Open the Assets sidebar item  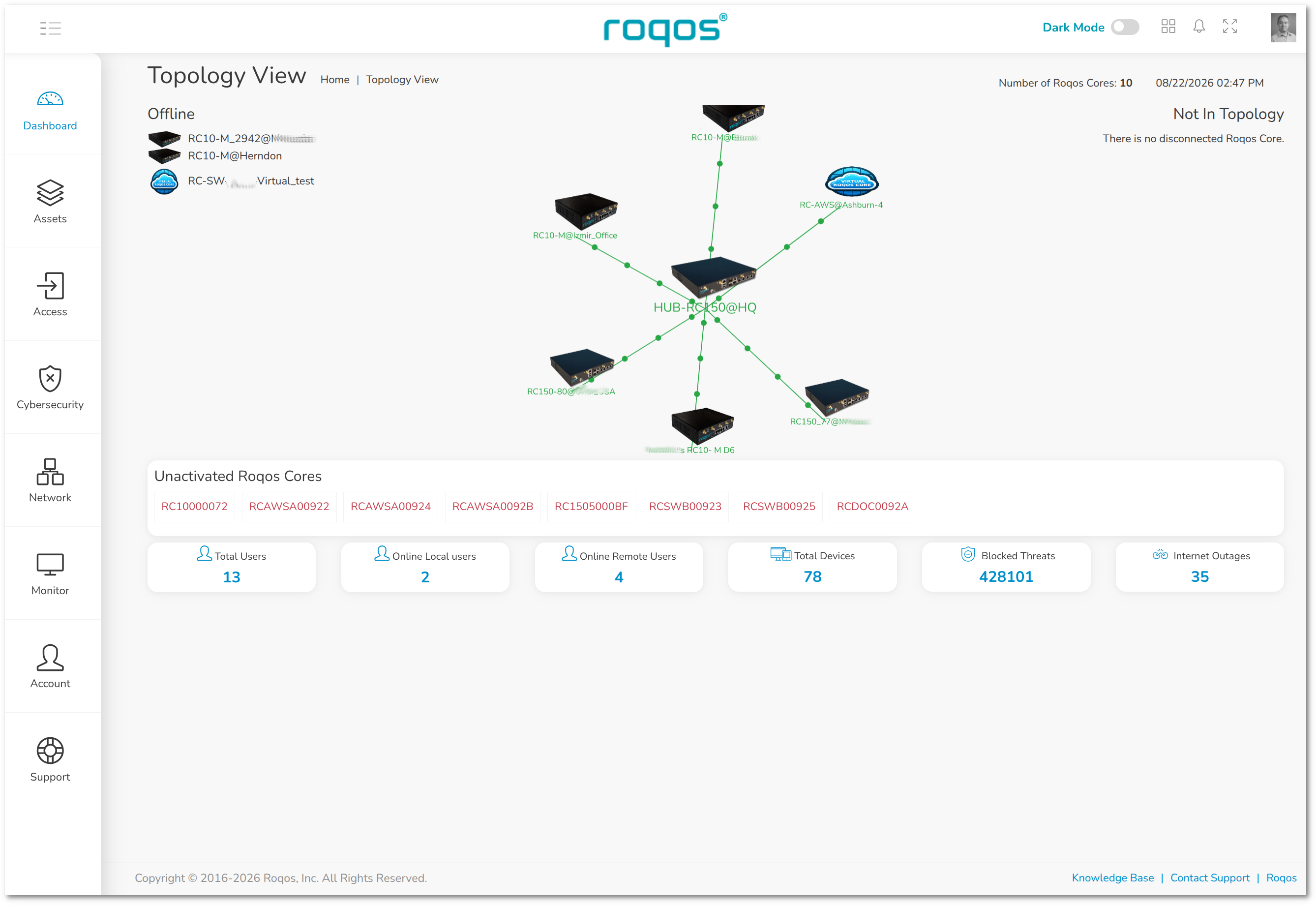pos(51,202)
